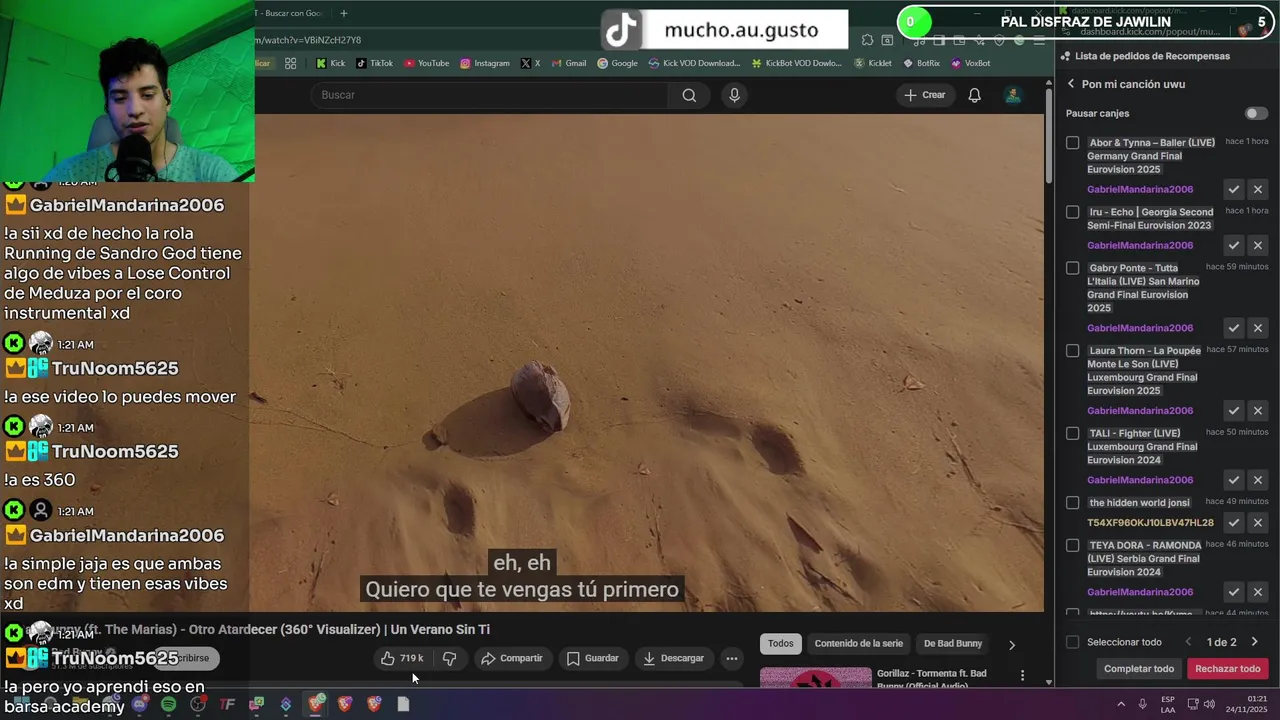Select the De Bad Bunny chip

pos(953,644)
